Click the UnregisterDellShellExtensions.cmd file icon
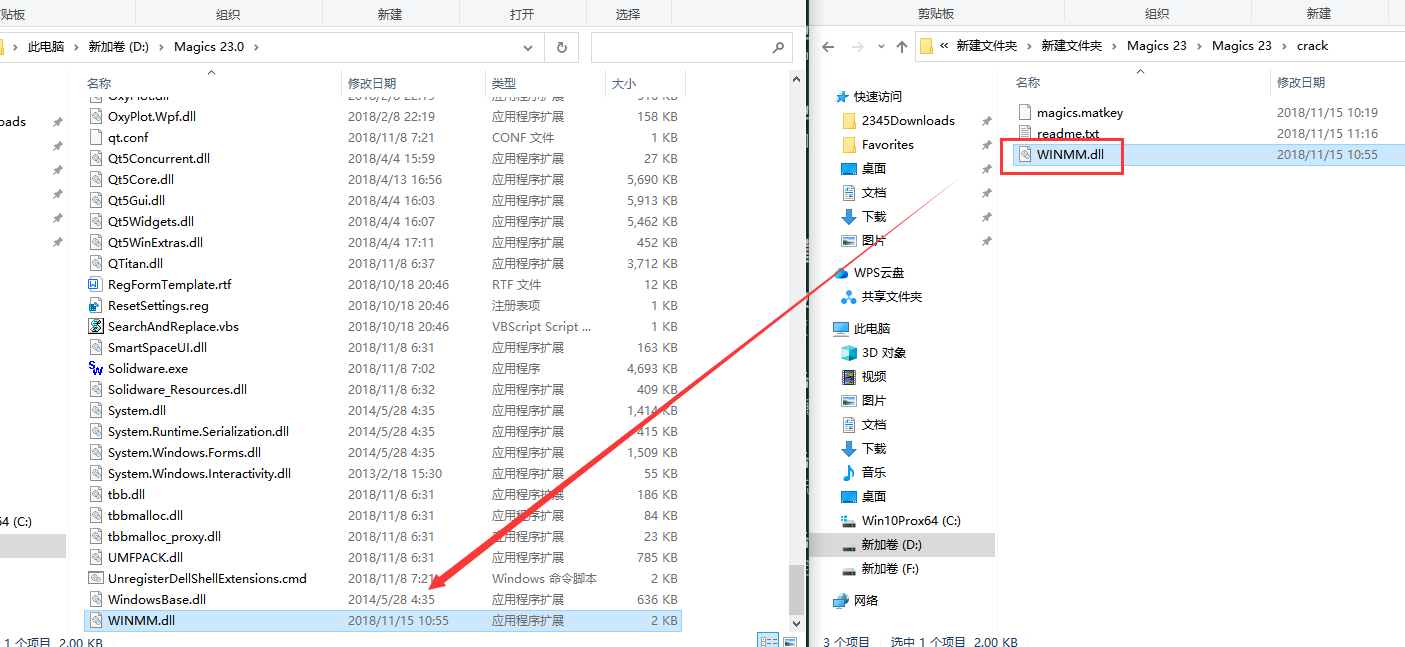Image resolution: width=1405 pixels, height=647 pixels. (x=96, y=578)
